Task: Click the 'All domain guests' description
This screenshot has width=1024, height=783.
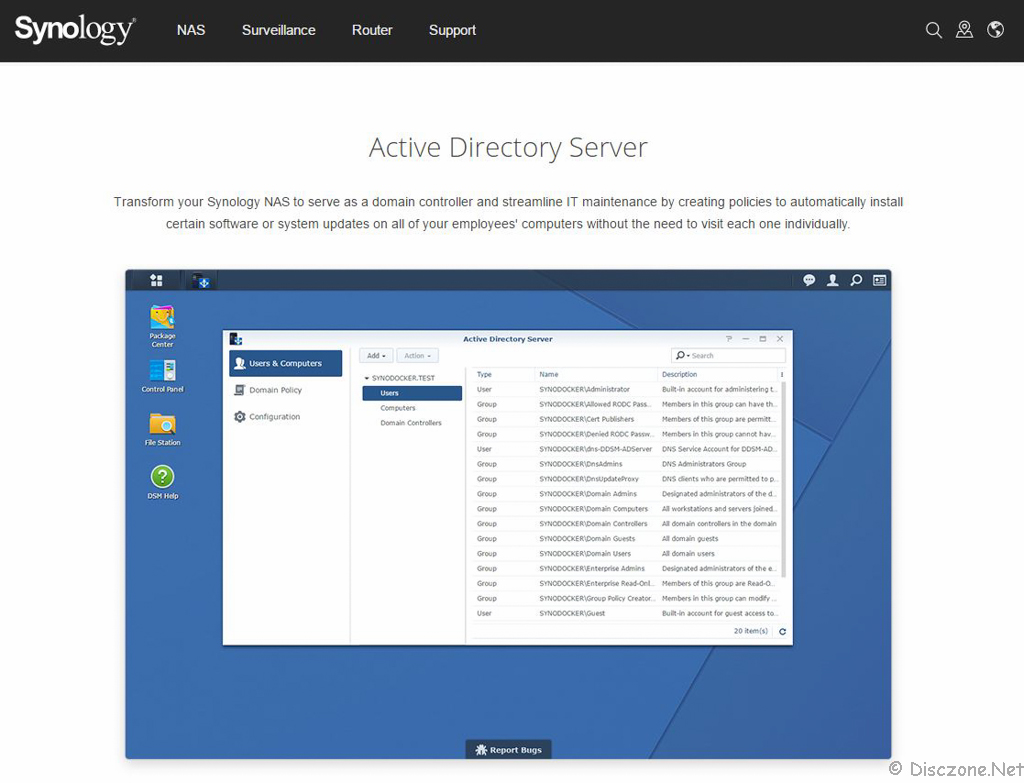Action: point(690,539)
